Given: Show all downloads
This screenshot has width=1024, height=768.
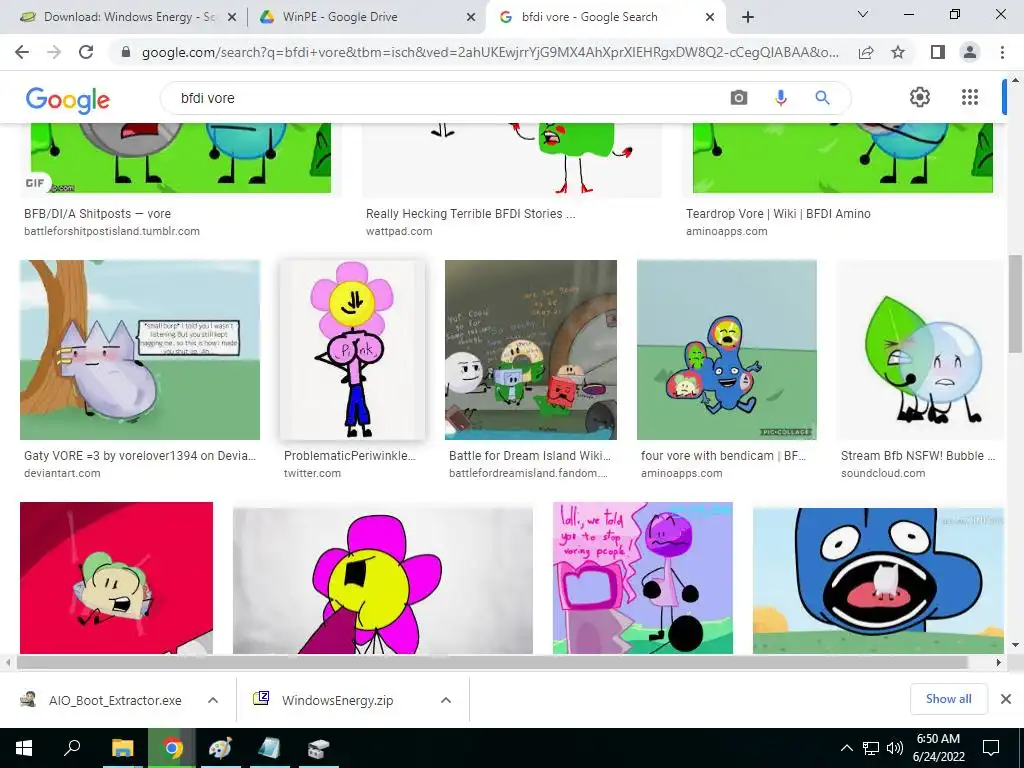Looking at the screenshot, I should pyautogui.click(x=948, y=699).
